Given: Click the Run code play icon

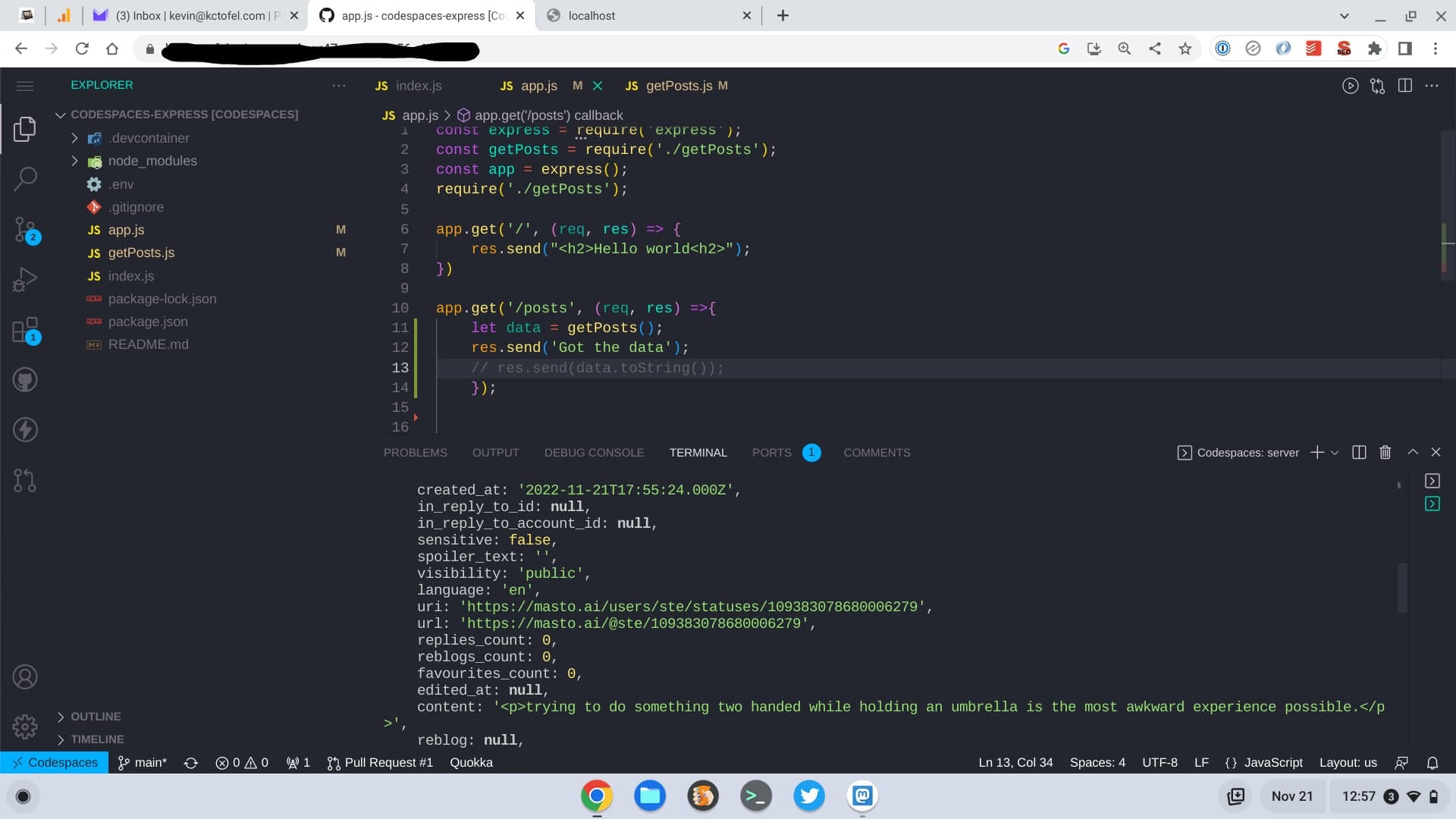Looking at the screenshot, I should coord(1350,86).
